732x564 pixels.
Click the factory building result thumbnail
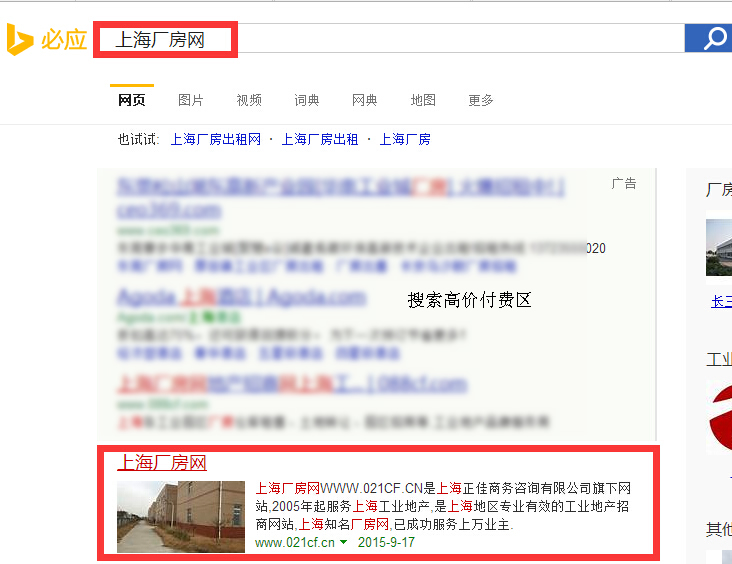[181, 517]
